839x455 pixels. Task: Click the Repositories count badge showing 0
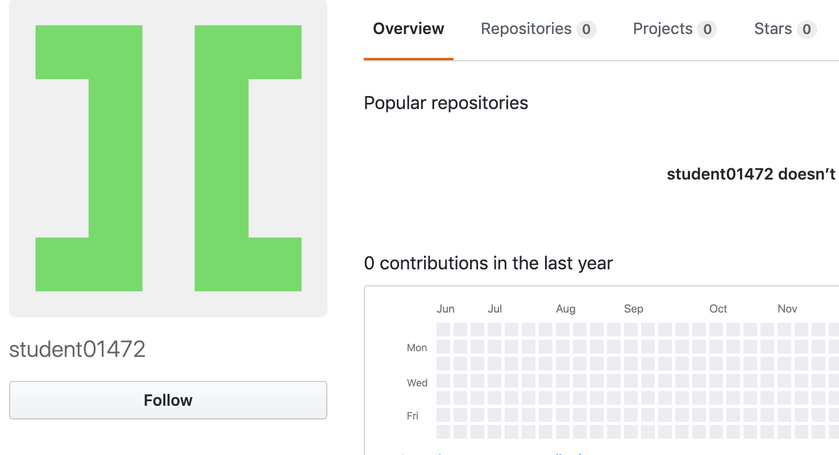click(x=586, y=29)
